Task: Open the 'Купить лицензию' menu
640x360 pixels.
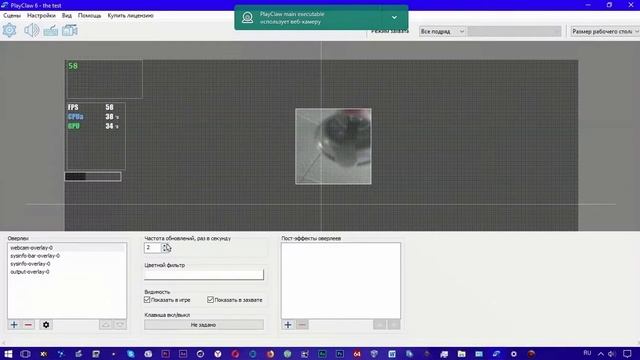Action: [131, 16]
